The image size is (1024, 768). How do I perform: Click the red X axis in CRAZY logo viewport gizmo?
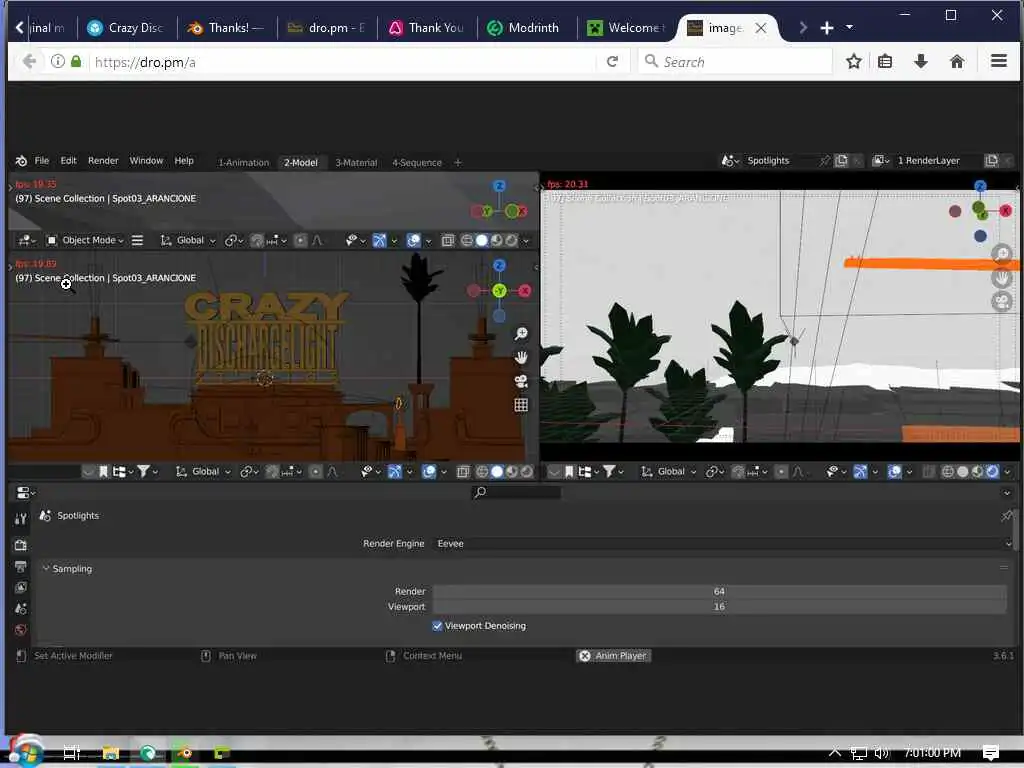click(525, 291)
